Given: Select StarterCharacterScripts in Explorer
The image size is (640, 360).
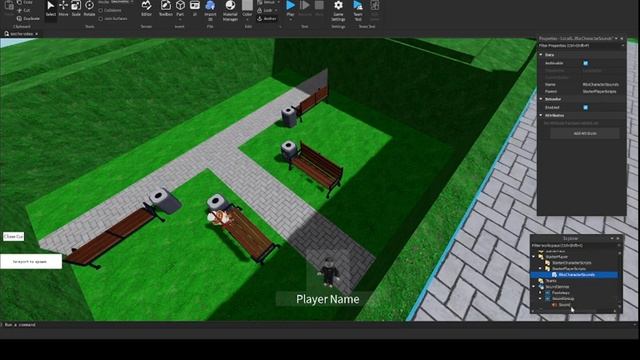Looking at the screenshot, I should point(571,263).
